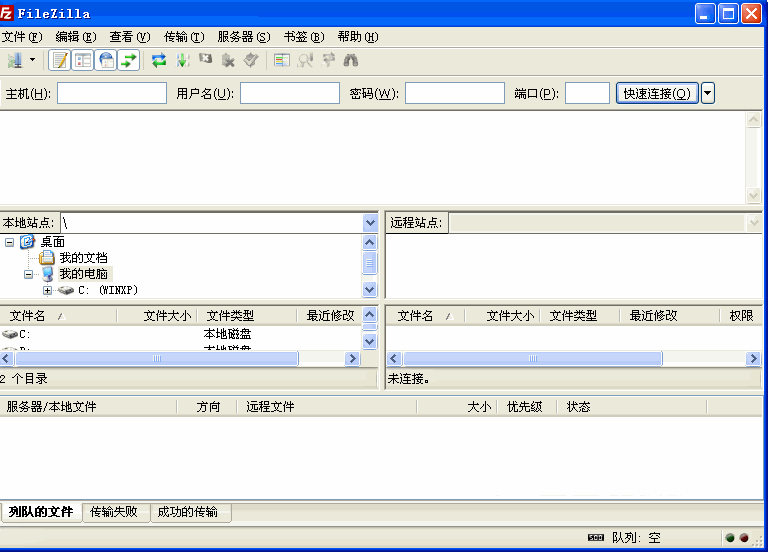Sort remote files by 文件名 column
769x553 pixels.
pos(426,316)
